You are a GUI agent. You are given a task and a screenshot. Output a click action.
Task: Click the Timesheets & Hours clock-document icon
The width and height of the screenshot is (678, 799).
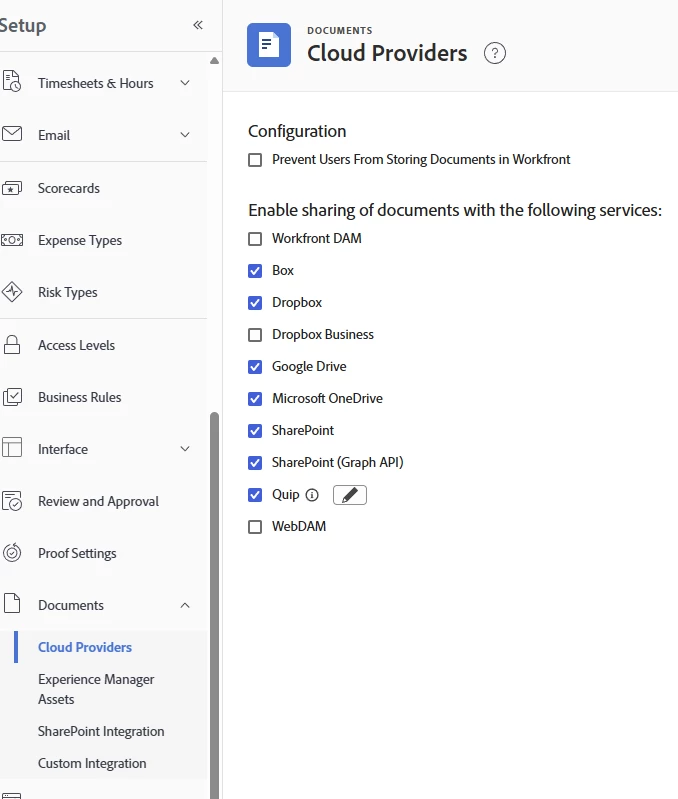12,82
